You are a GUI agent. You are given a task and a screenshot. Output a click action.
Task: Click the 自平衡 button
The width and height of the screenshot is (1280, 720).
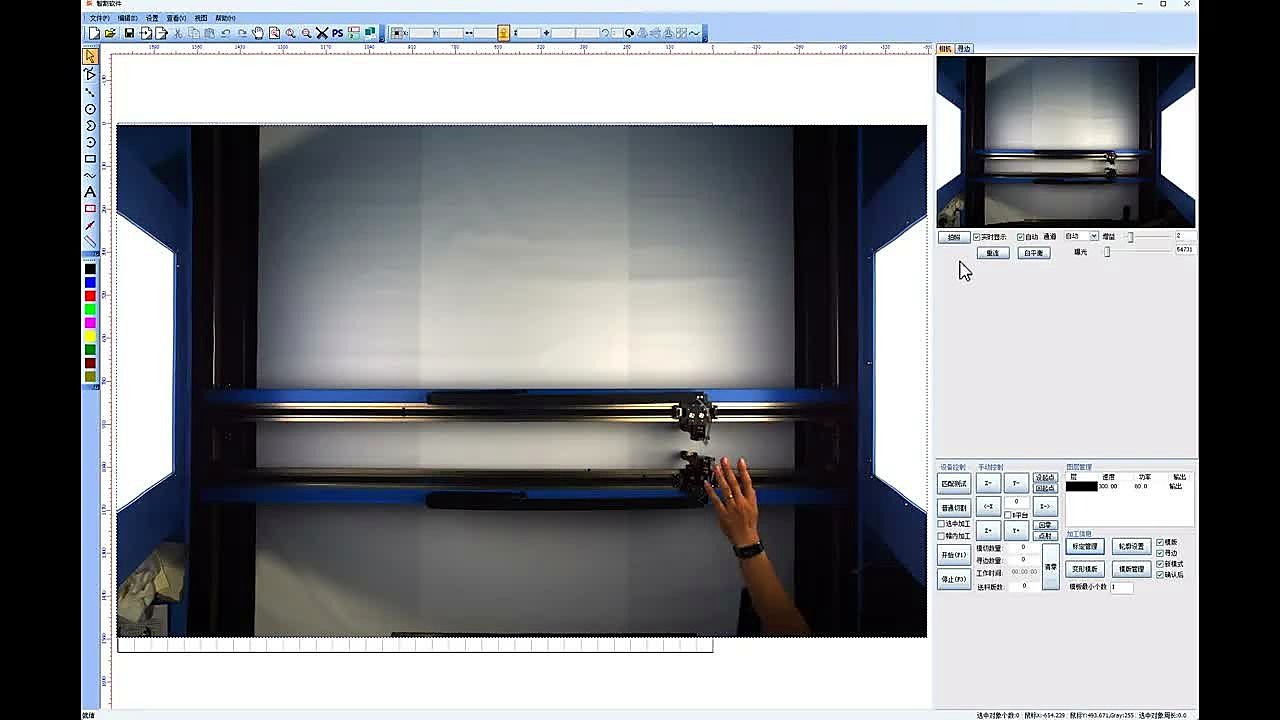(1033, 253)
